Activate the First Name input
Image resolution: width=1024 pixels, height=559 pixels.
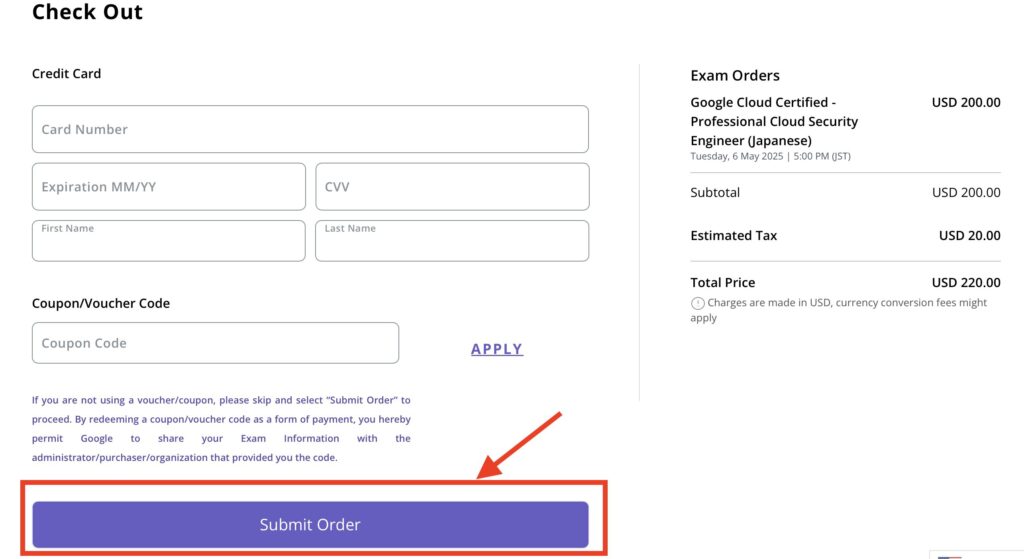[168, 241]
